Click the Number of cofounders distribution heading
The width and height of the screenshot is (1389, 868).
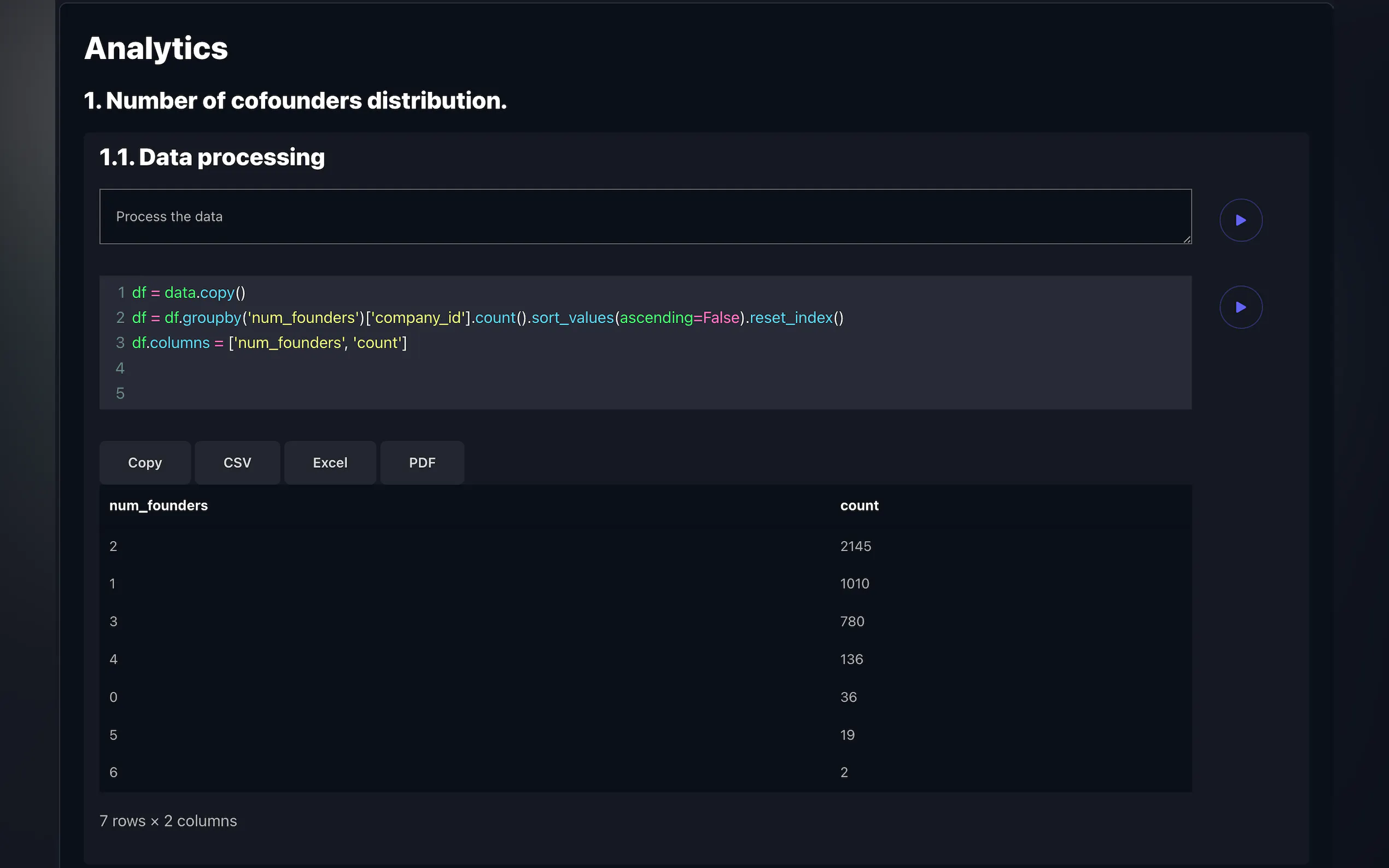(x=295, y=101)
